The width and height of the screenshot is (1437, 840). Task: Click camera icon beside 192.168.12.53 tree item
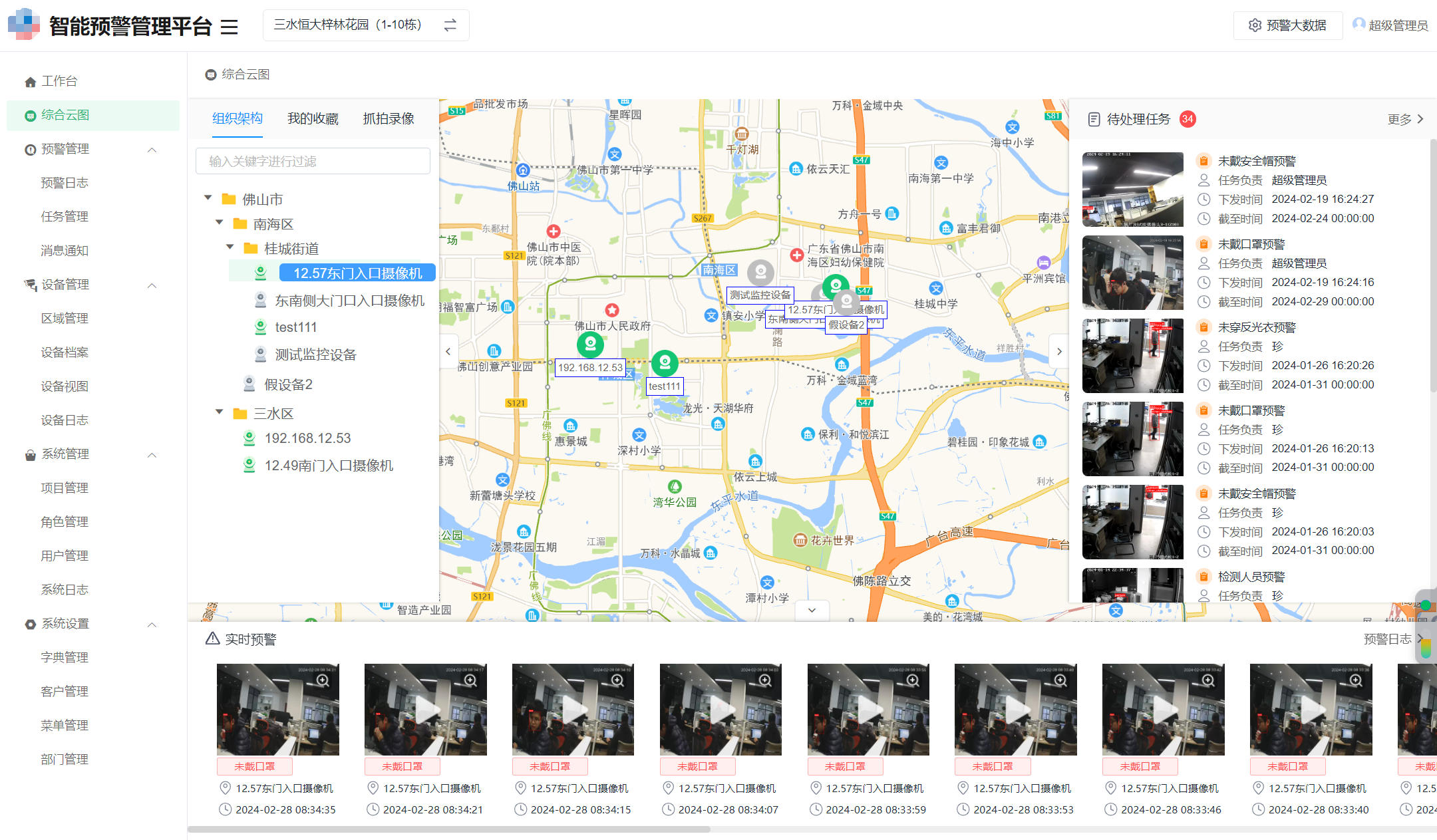[249, 438]
